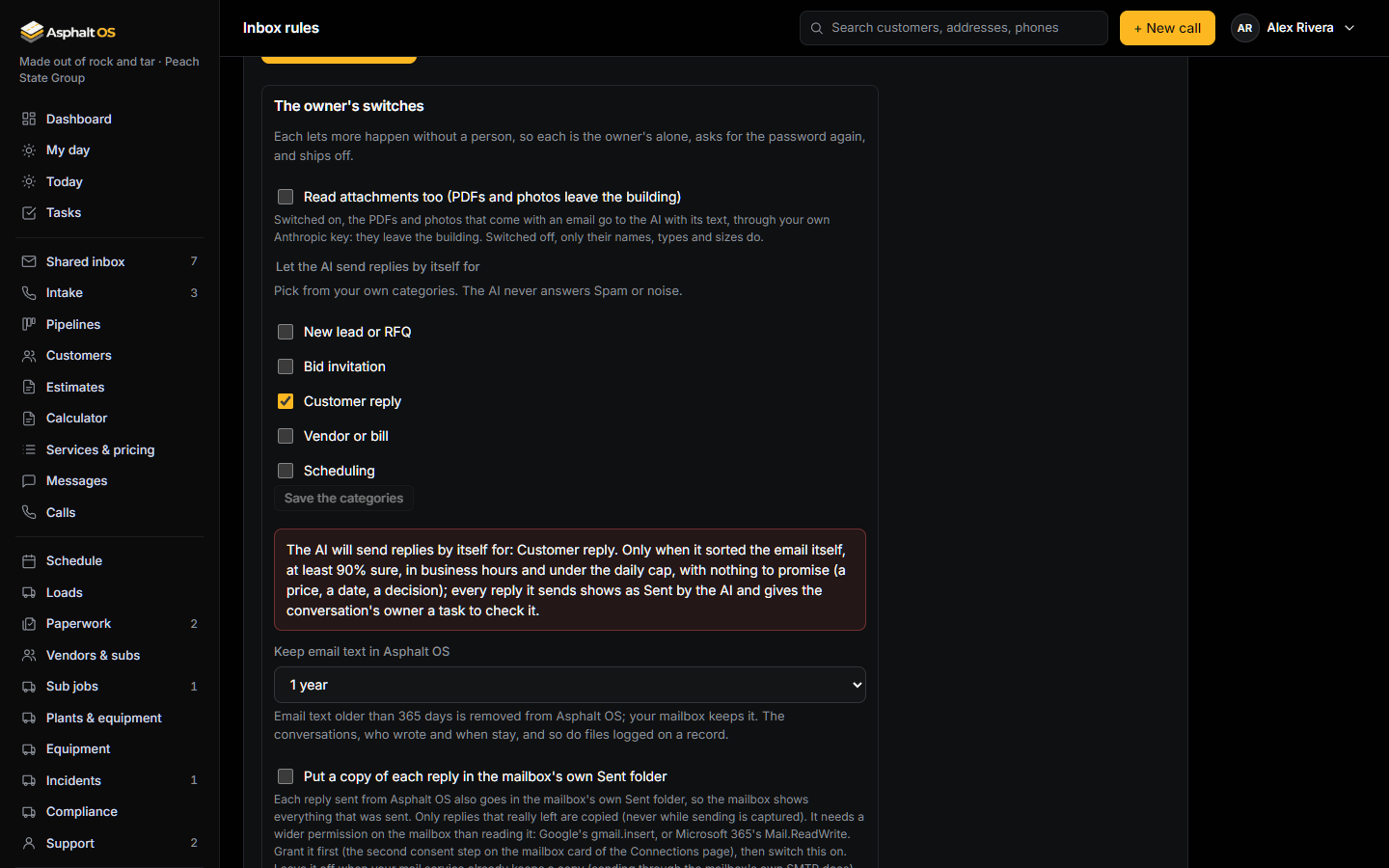Click the AR user avatar
Viewport: 1389px width, 868px height.
click(x=1245, y=28)
